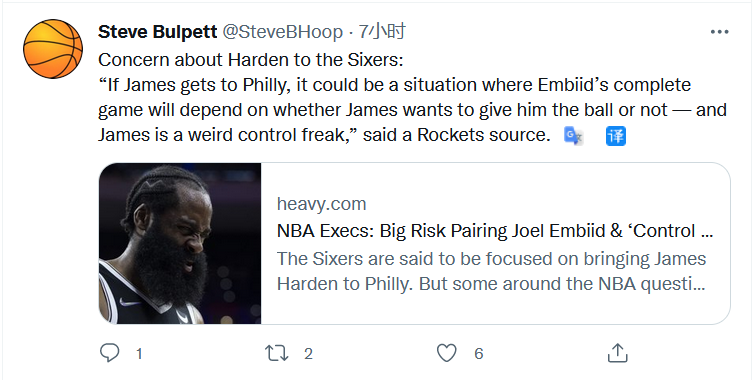Click the James Harden photo thumbnail

180,243
